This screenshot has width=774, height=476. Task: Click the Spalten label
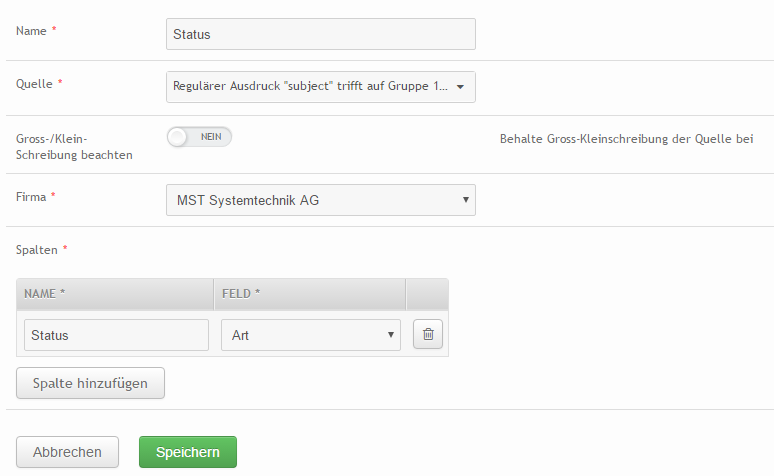click(37, 250)
